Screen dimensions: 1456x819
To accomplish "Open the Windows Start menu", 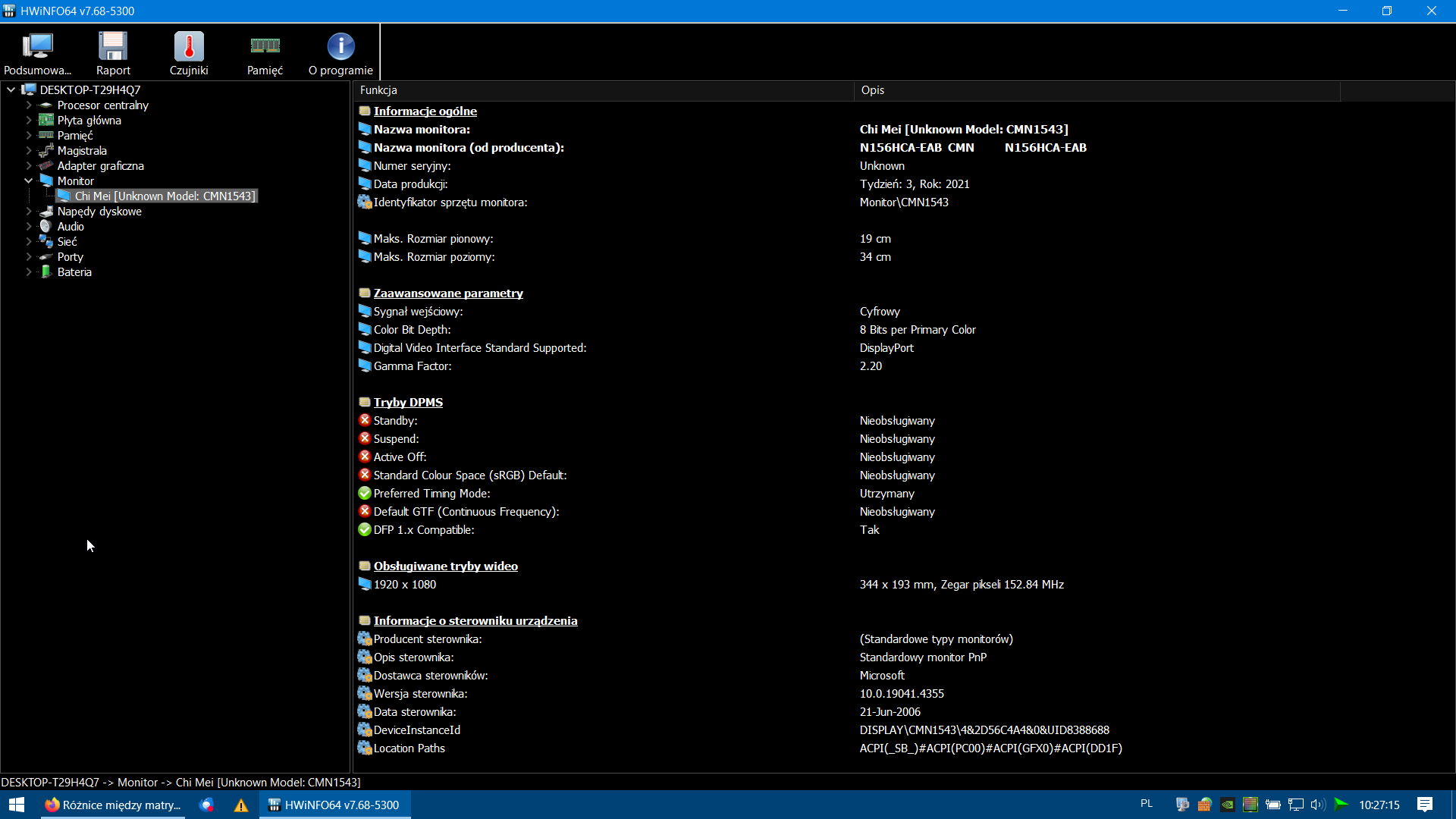I will point(17,805).
